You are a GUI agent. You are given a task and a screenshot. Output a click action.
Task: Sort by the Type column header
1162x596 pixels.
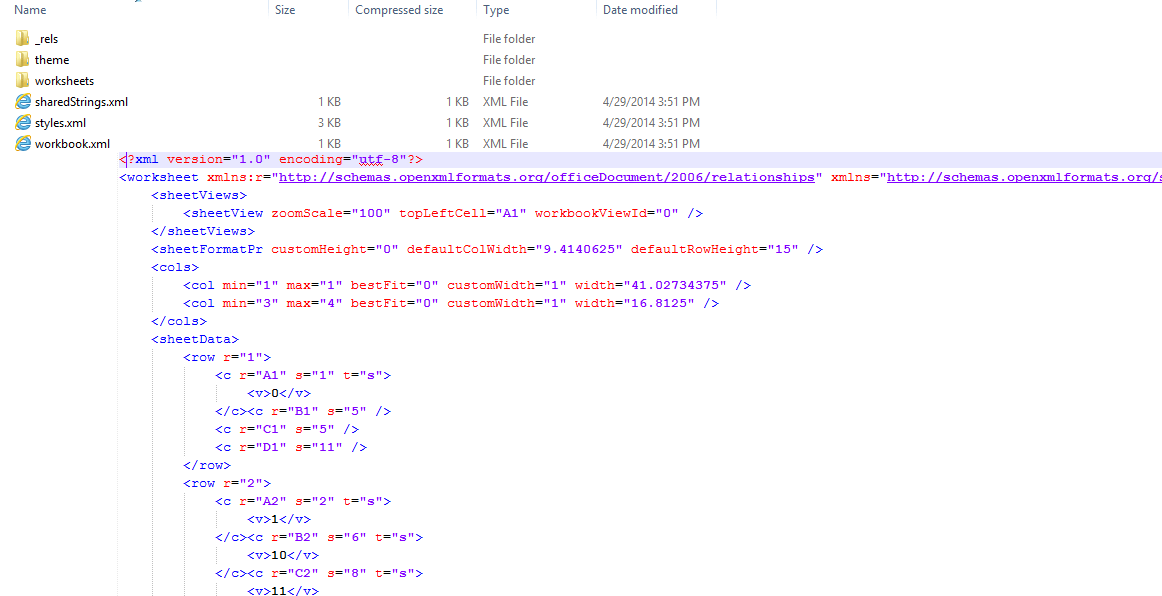point(496,10)
